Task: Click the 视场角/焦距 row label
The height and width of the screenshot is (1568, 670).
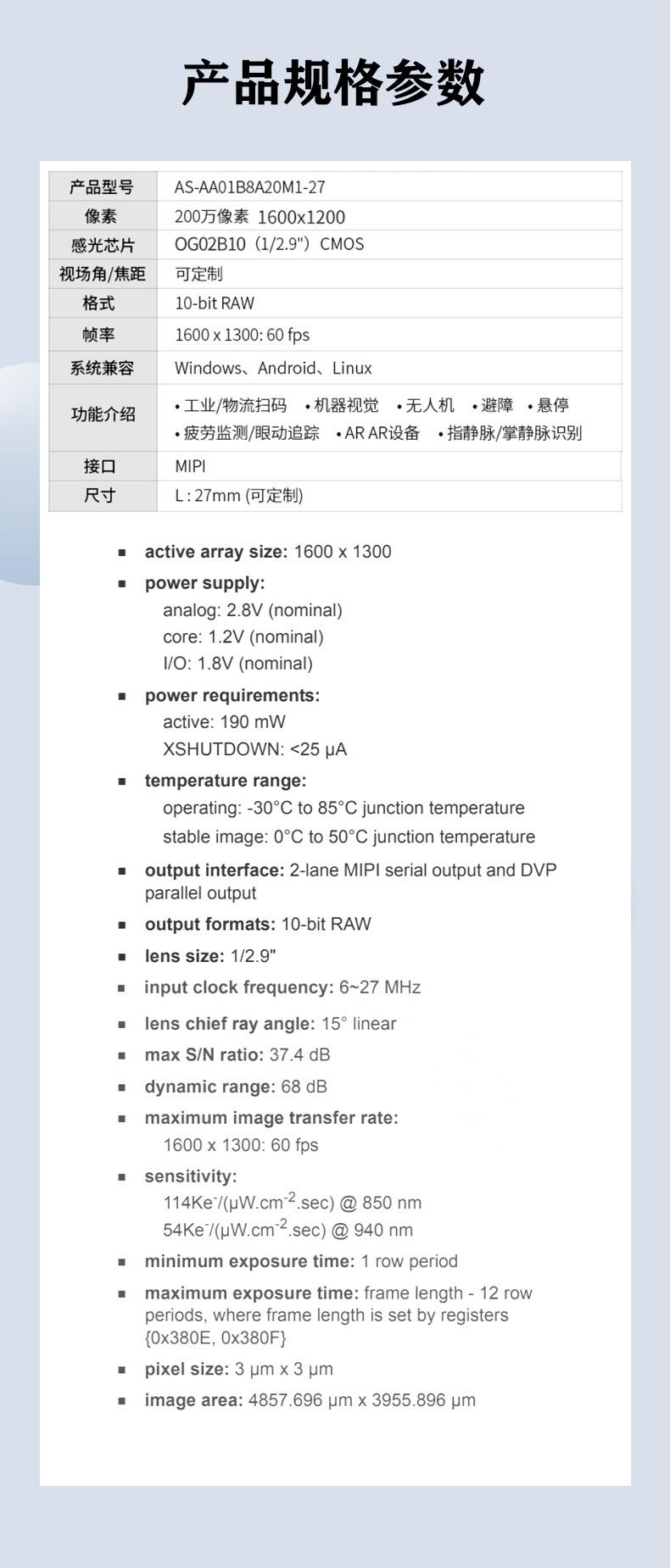Action: click(x=102, y=274)
